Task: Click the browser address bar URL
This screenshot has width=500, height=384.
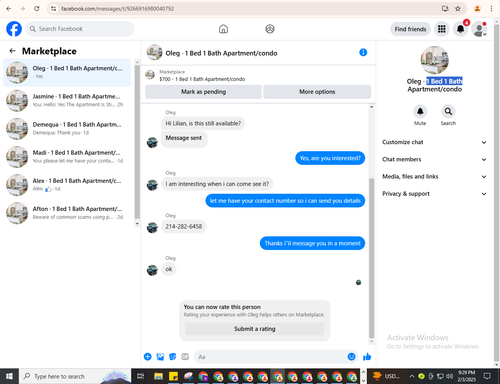Action: click(117, 9)
